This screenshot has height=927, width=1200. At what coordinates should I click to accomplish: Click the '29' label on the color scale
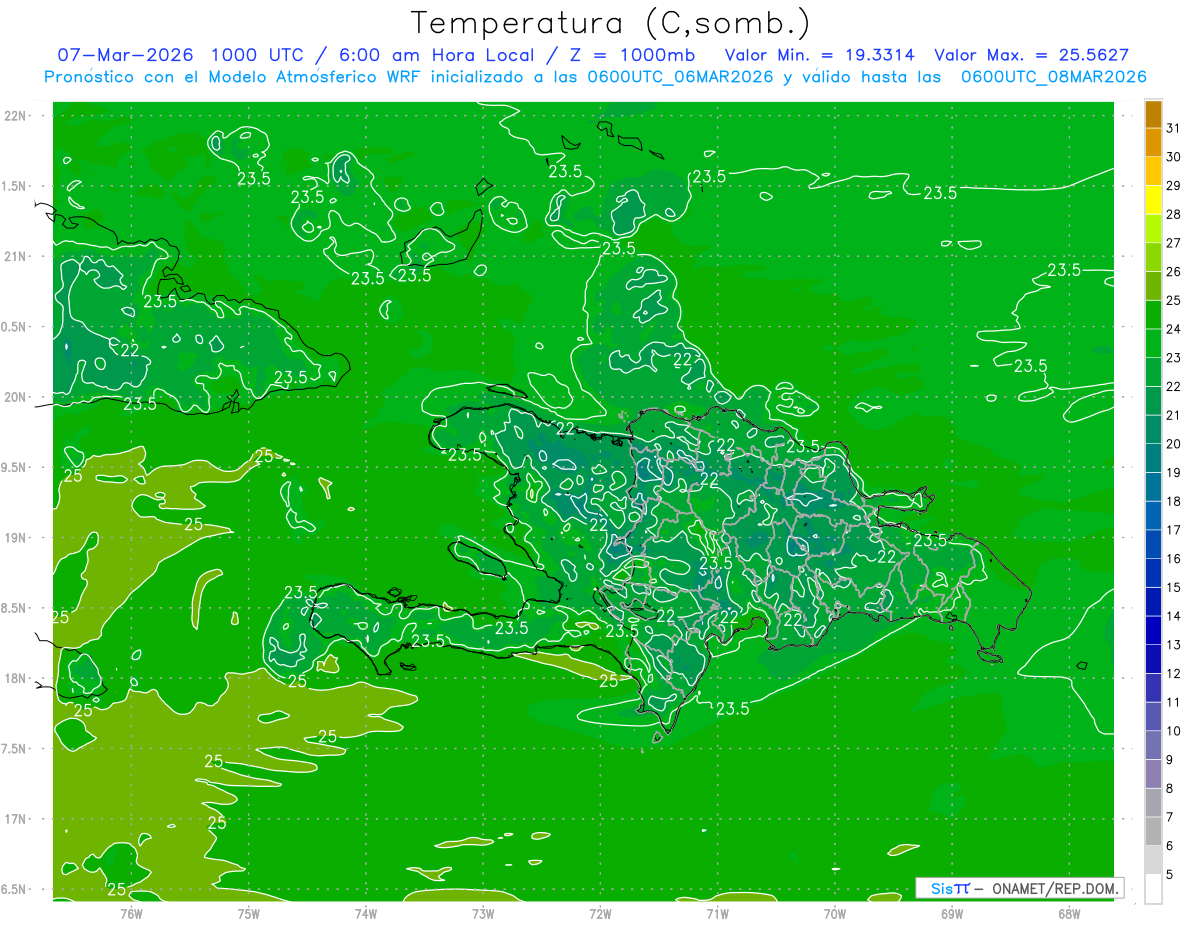1174,186
